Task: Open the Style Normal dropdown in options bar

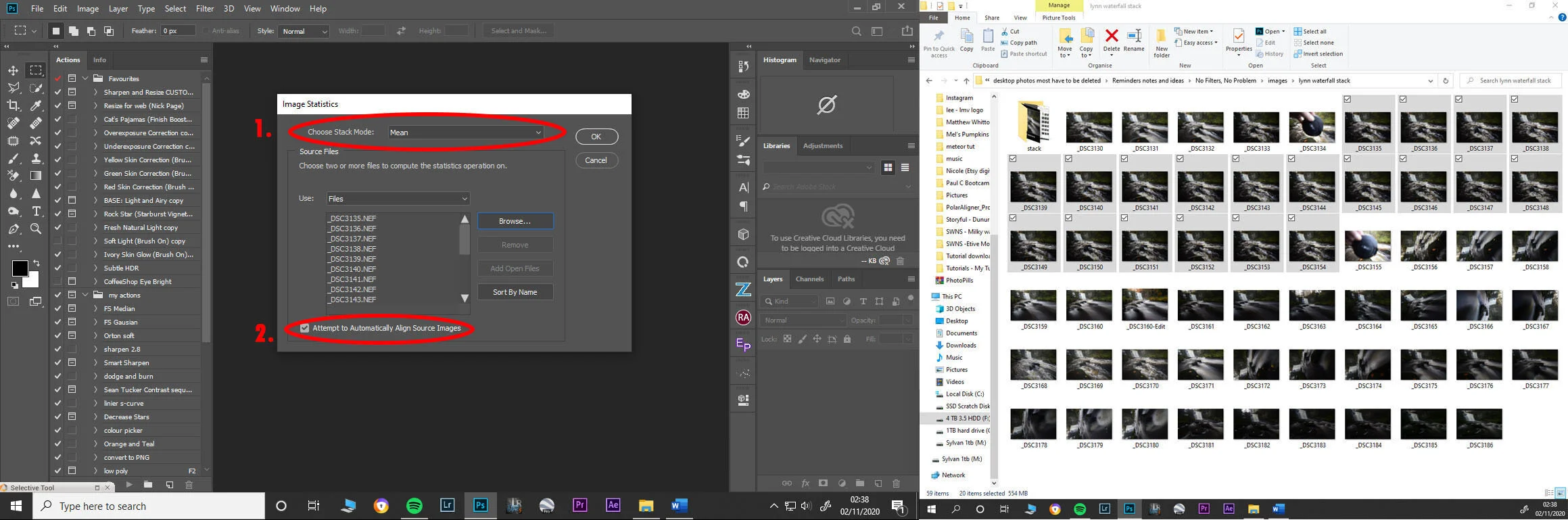Action: coord(304,31)
